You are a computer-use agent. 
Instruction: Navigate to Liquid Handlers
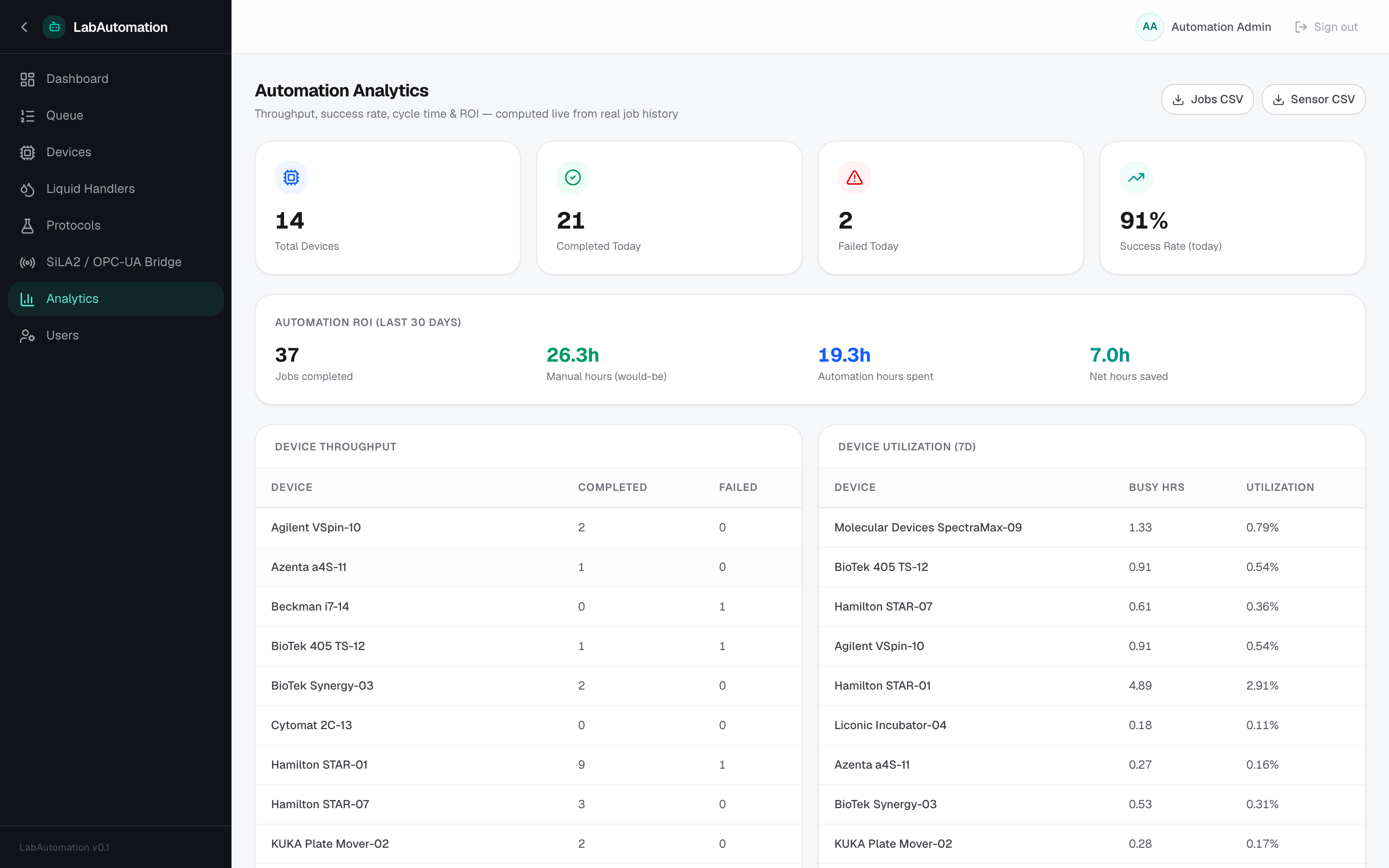coord(115,189)
